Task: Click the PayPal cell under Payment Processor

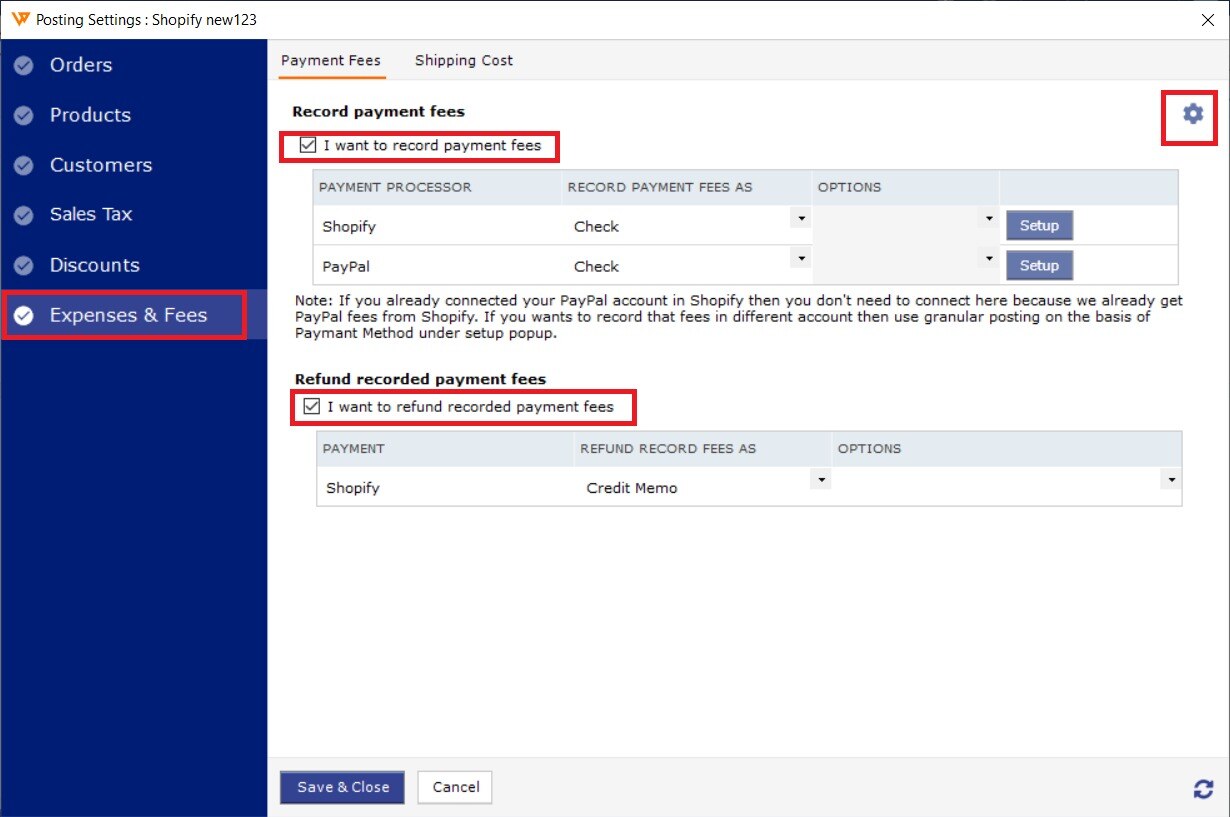Action: click(x=437, y=266)
